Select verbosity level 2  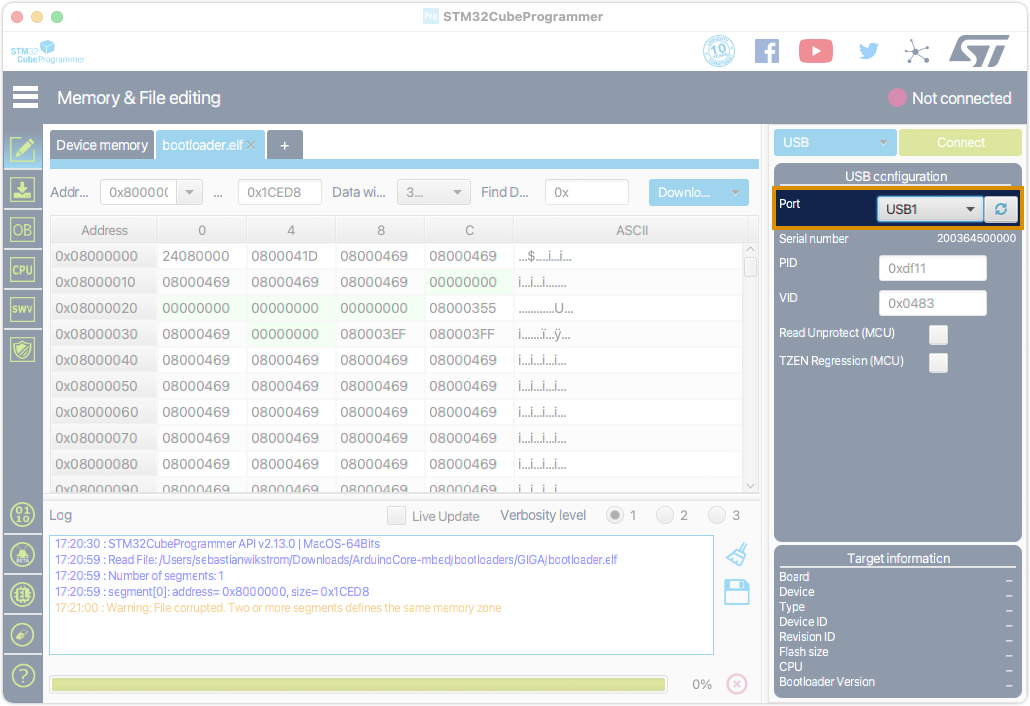665,516
